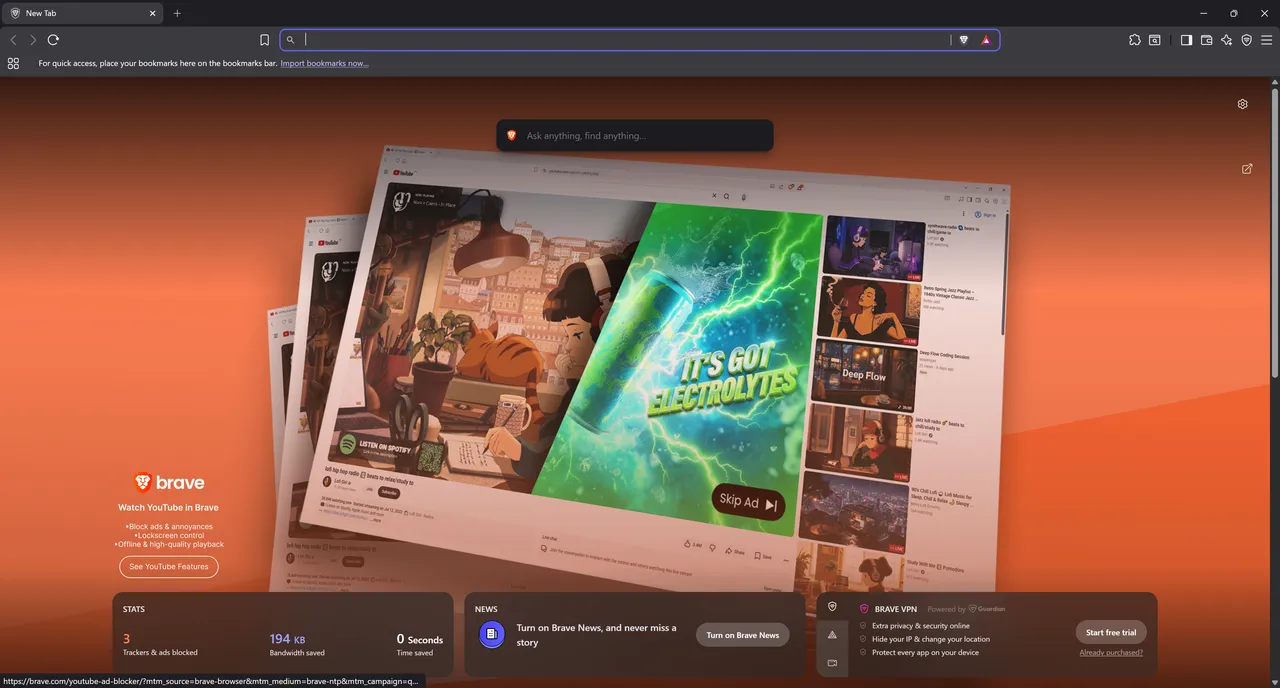The image size is (1280, 688).
Task: Click the search magnifier in the address bar
Action: pos(291,40)
